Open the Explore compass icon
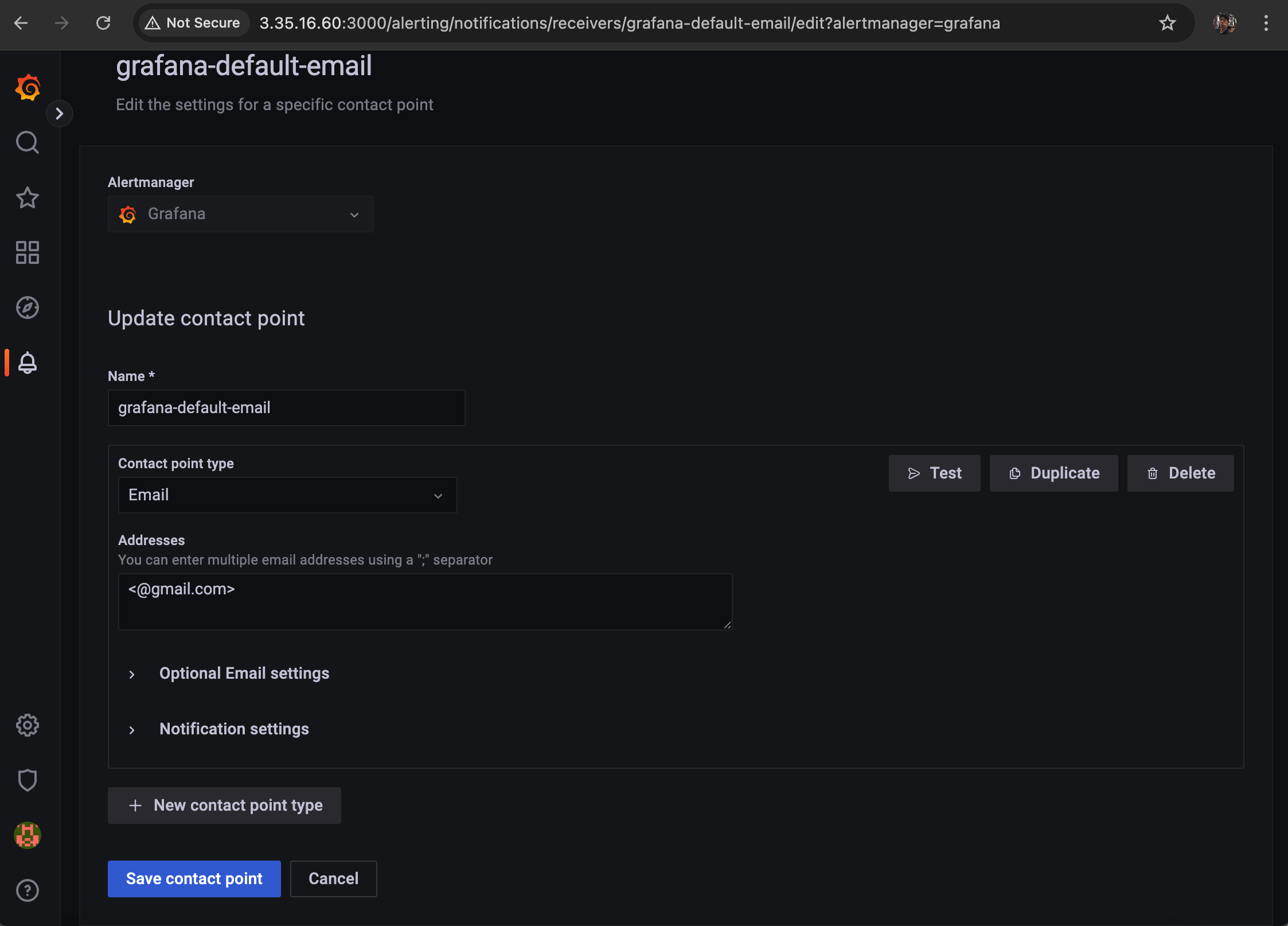Viewport: 1288px width, 926px height. tap(28, 308)
